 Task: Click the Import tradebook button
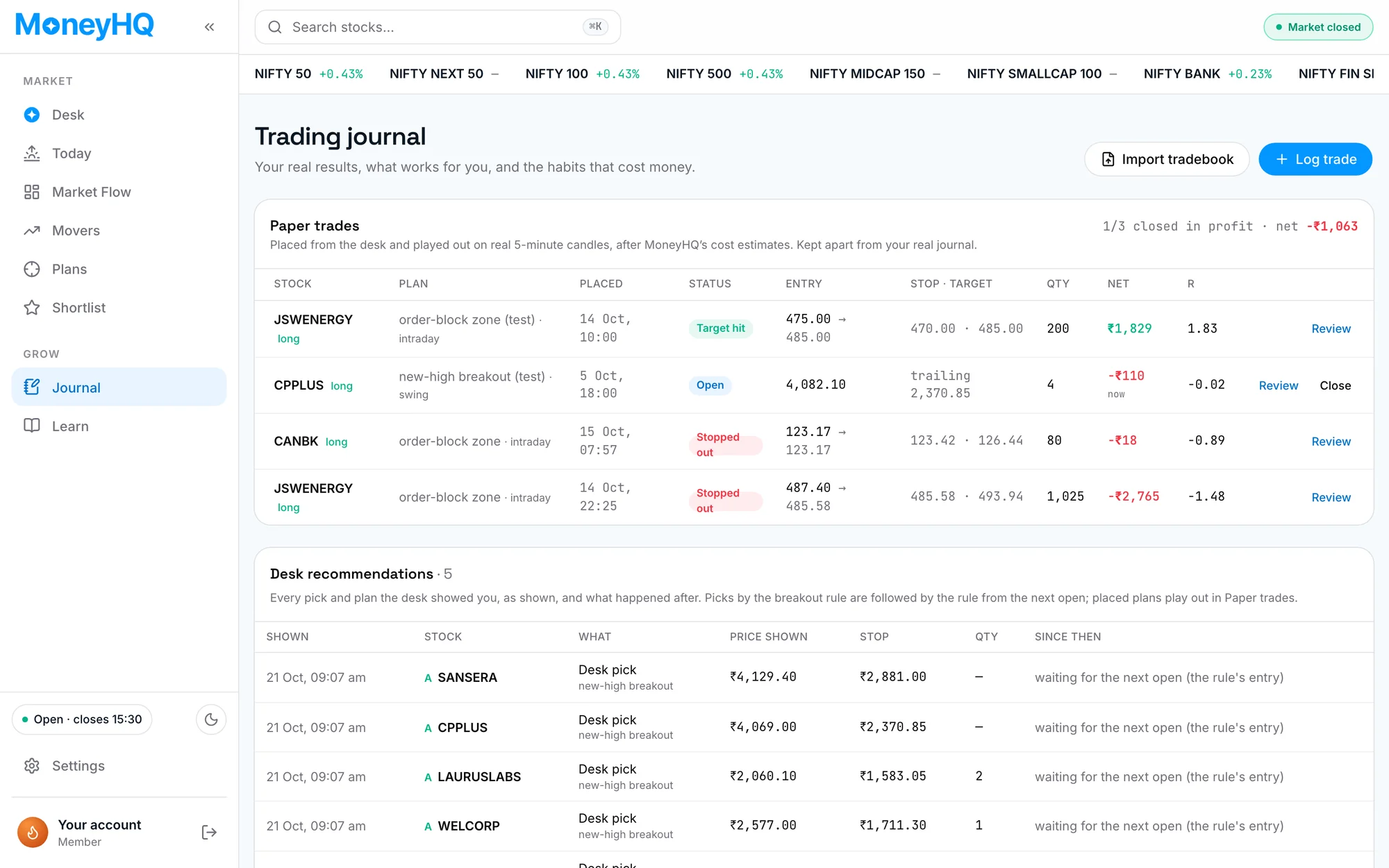(1167, 159)
